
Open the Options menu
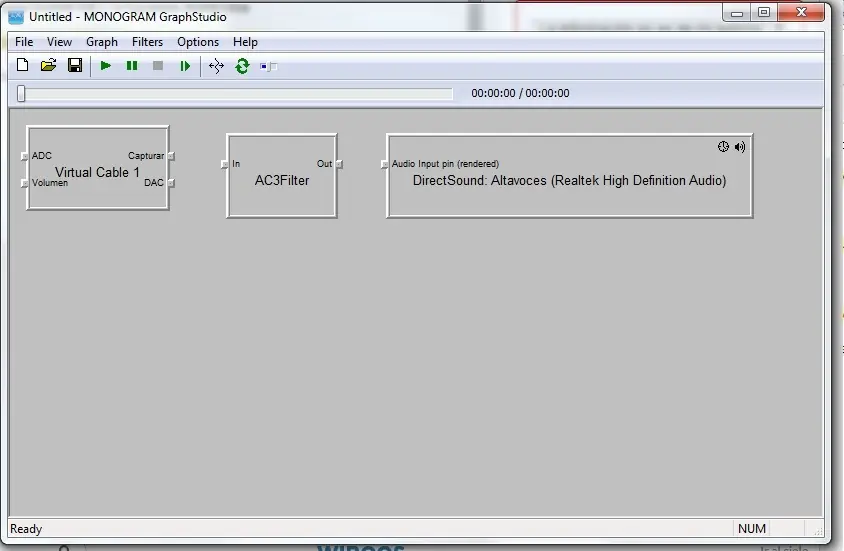coord(198,42)
